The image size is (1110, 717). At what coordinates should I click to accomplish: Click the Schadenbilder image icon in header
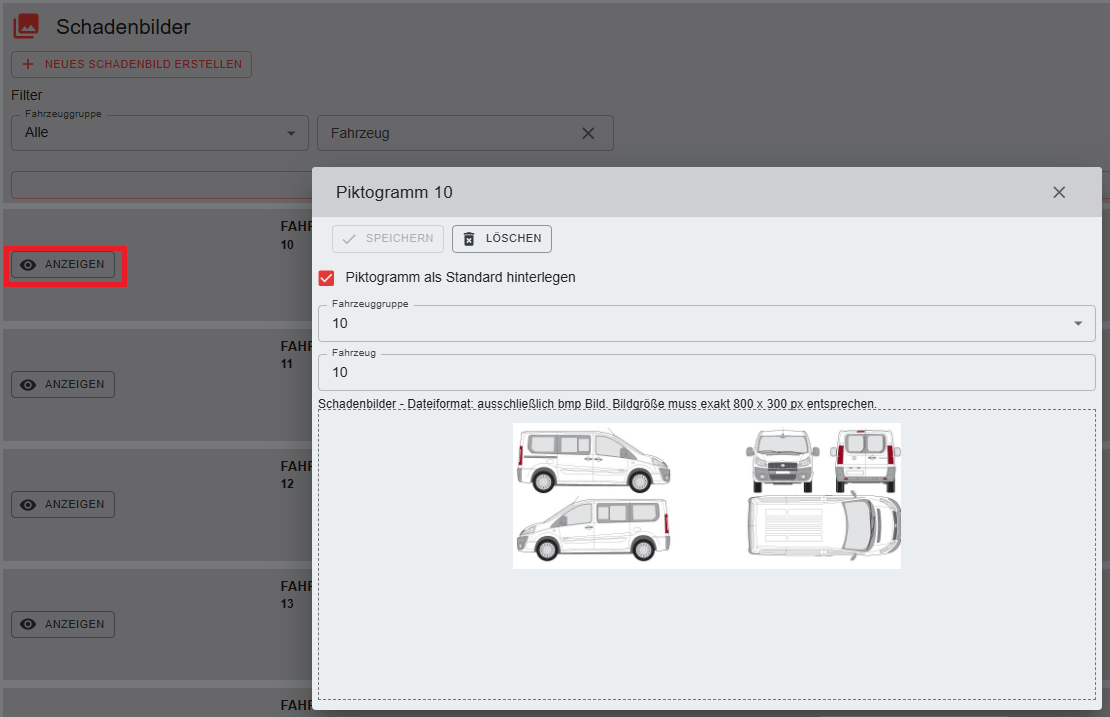pos(26,26)
